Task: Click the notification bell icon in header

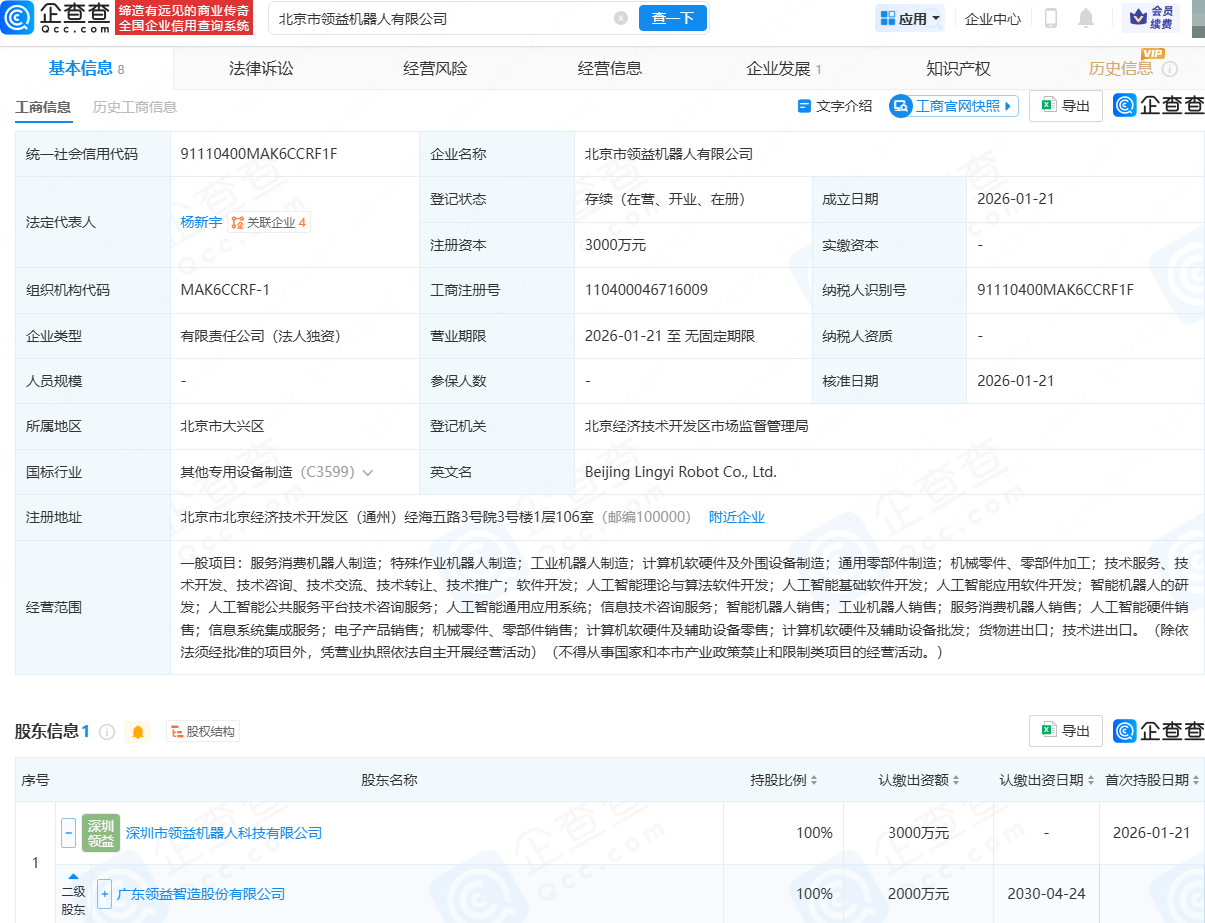Action: 1086,18
